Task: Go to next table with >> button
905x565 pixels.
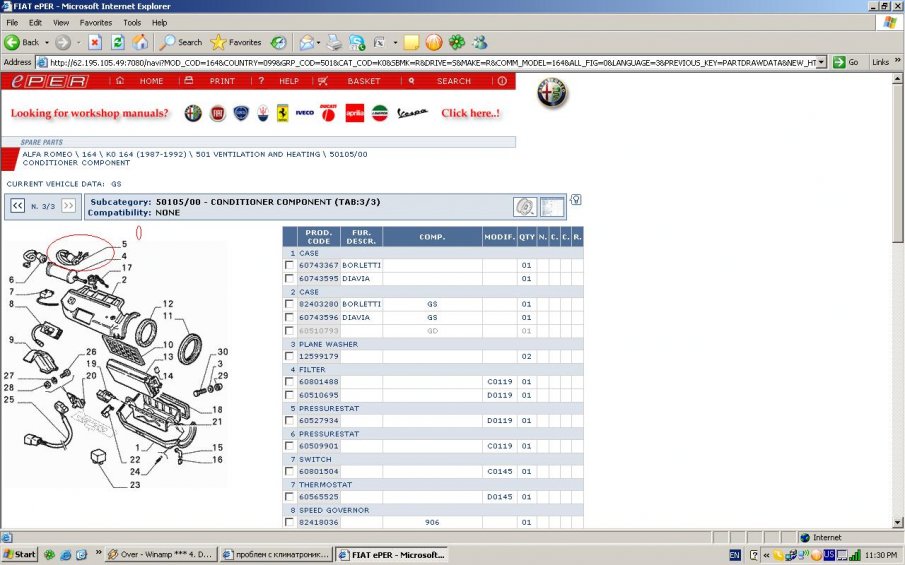Action: point(68,206)
